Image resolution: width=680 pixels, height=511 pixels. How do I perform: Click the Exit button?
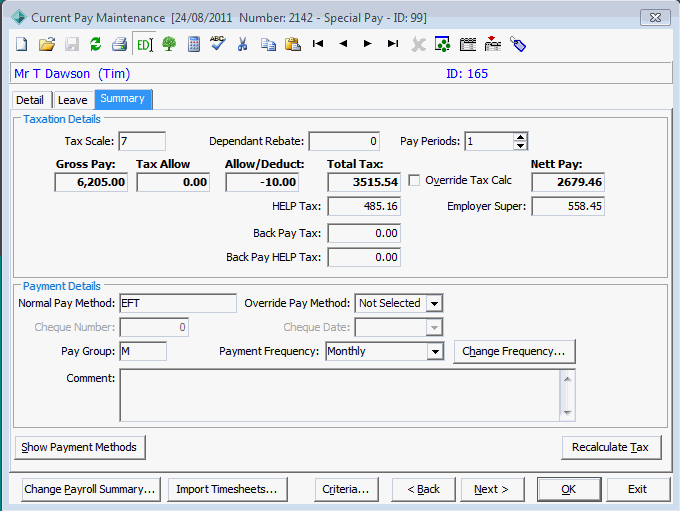tap(638, 489)
